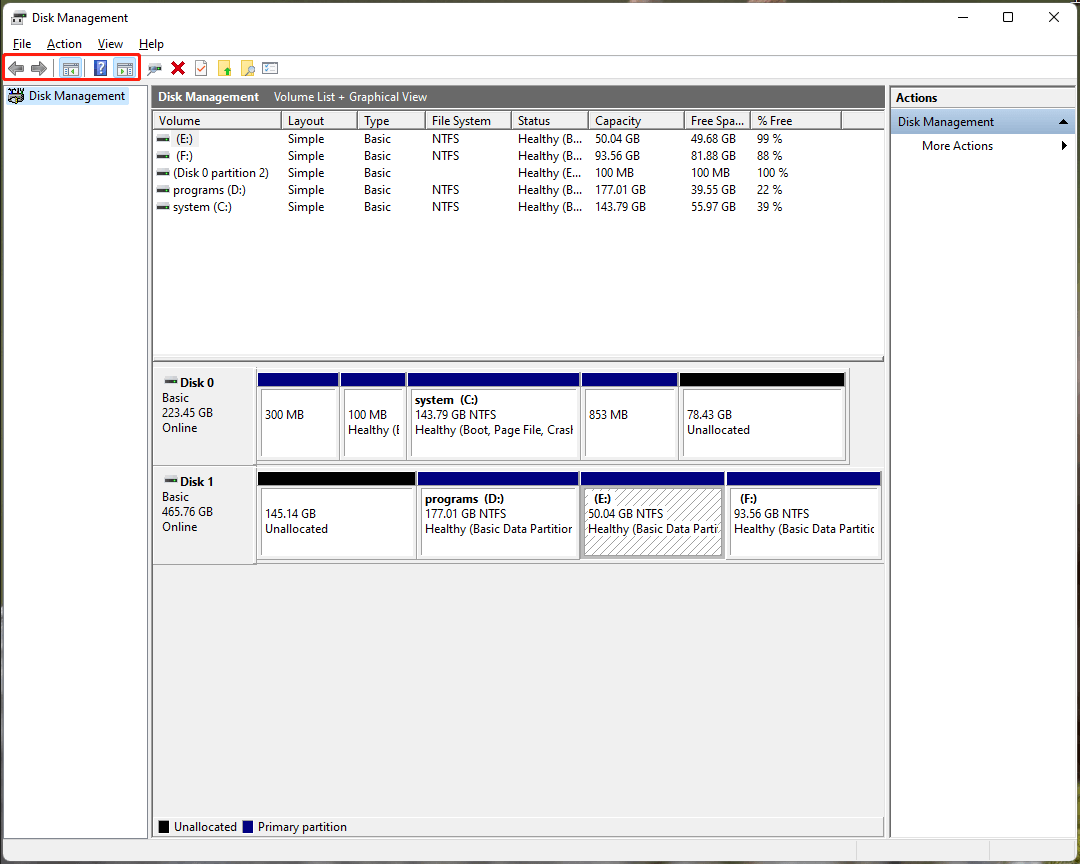Open Help using the question mark toolbar icon

click(x=100, y=68)
